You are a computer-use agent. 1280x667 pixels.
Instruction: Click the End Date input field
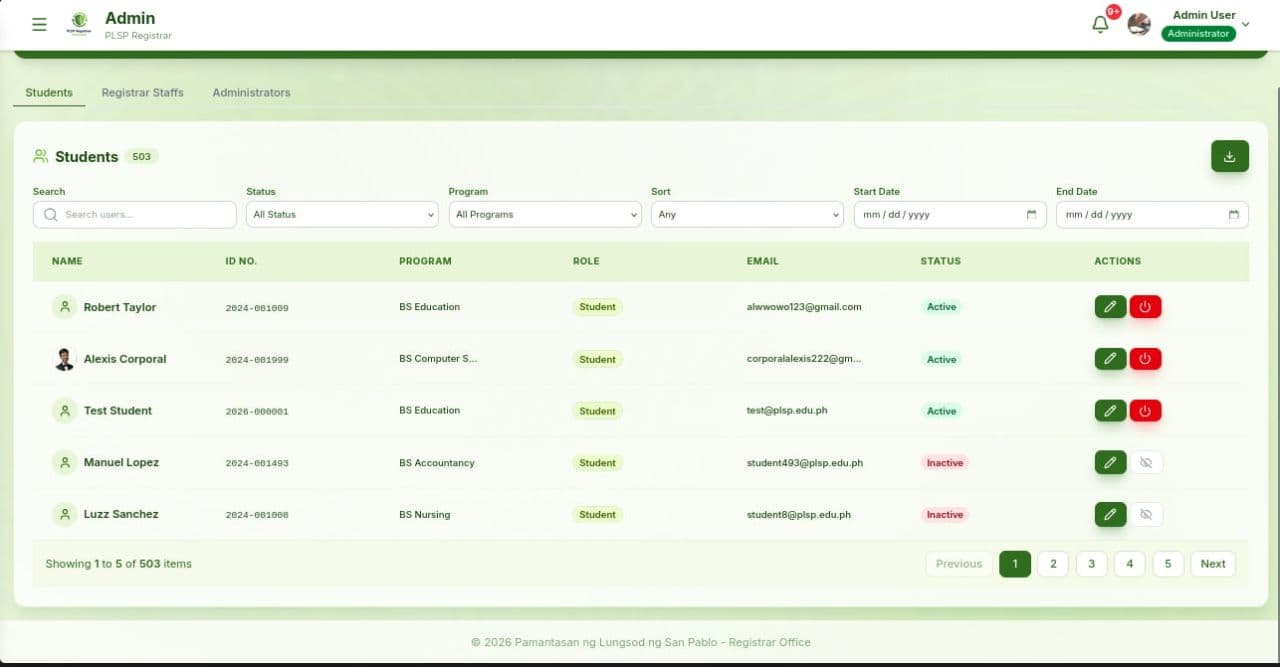pos(1152,214)
